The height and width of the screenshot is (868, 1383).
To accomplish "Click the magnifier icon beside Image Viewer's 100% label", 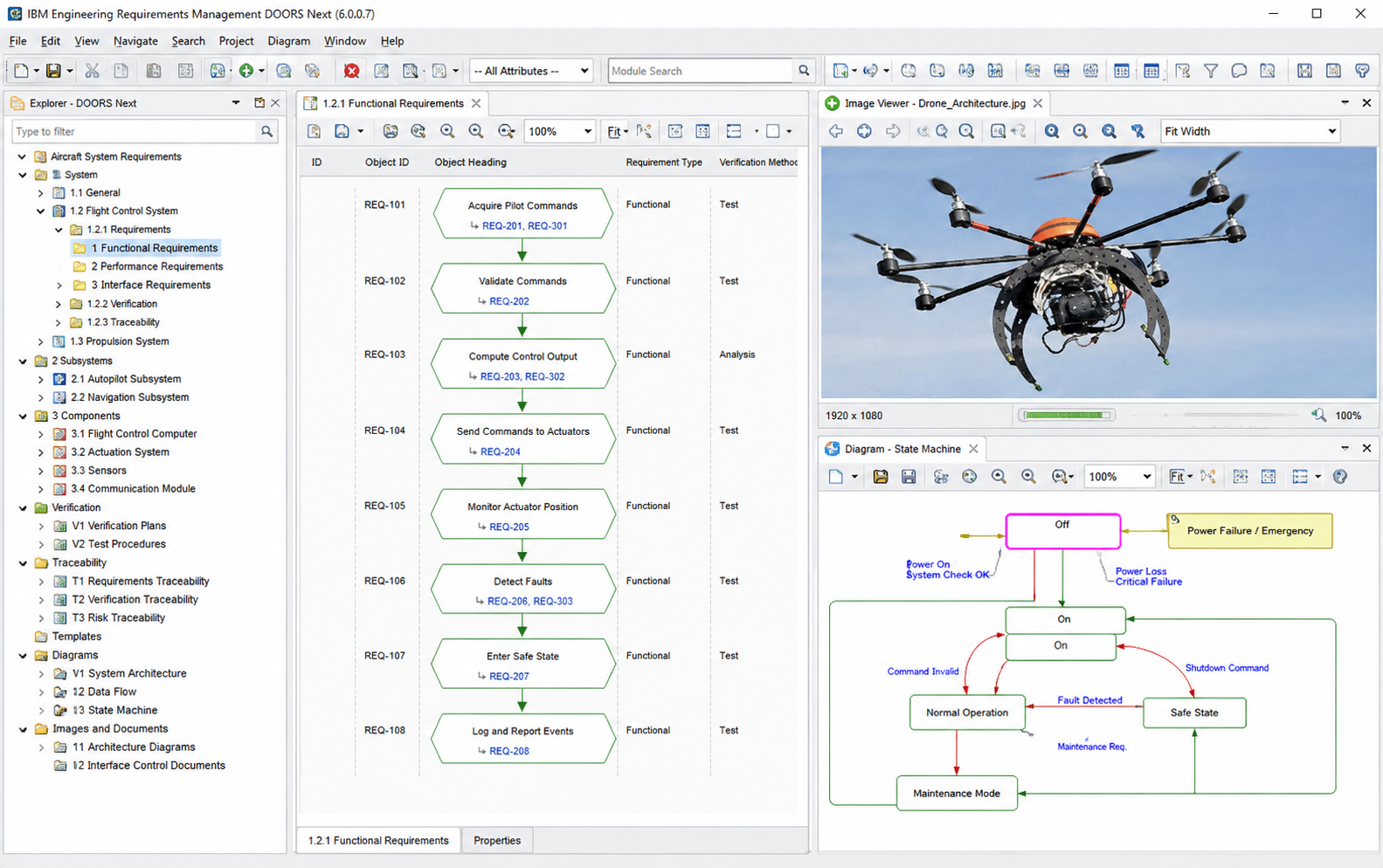I will click(x=1319, y=416).
